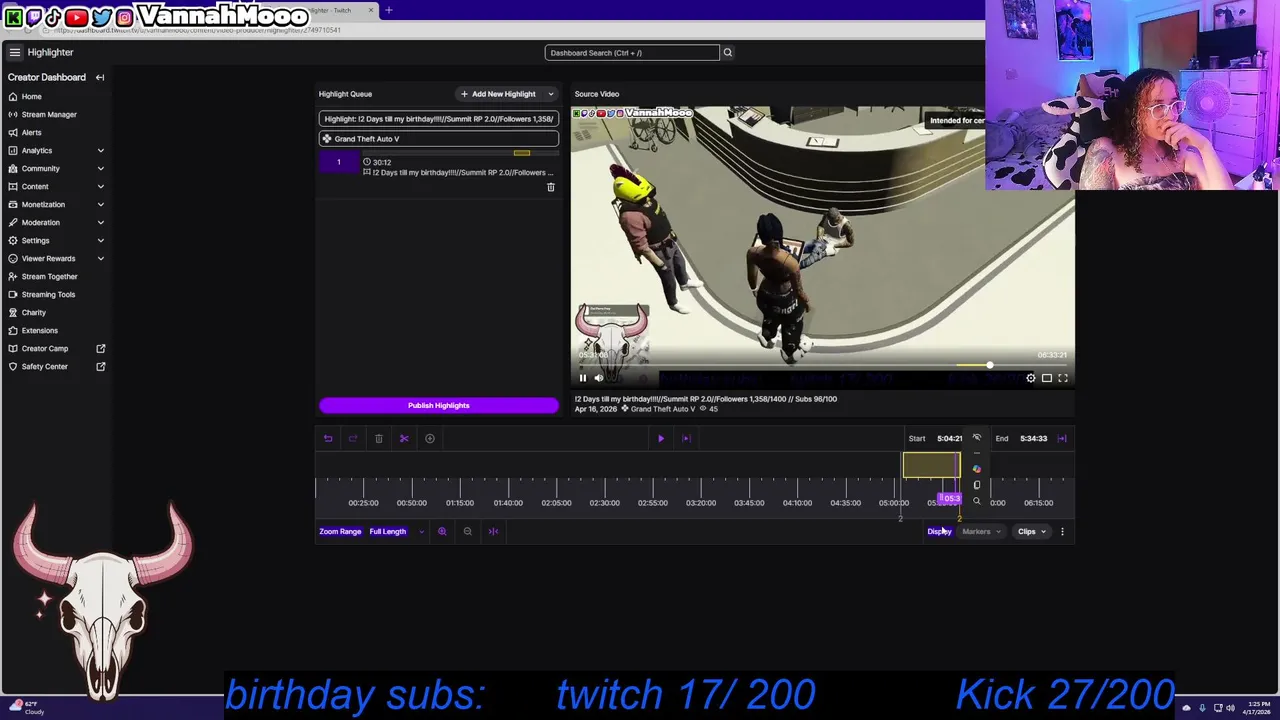Screen dimensions: 1280x720
Task: Click the Zoom Range button
Action: [340, 531]
